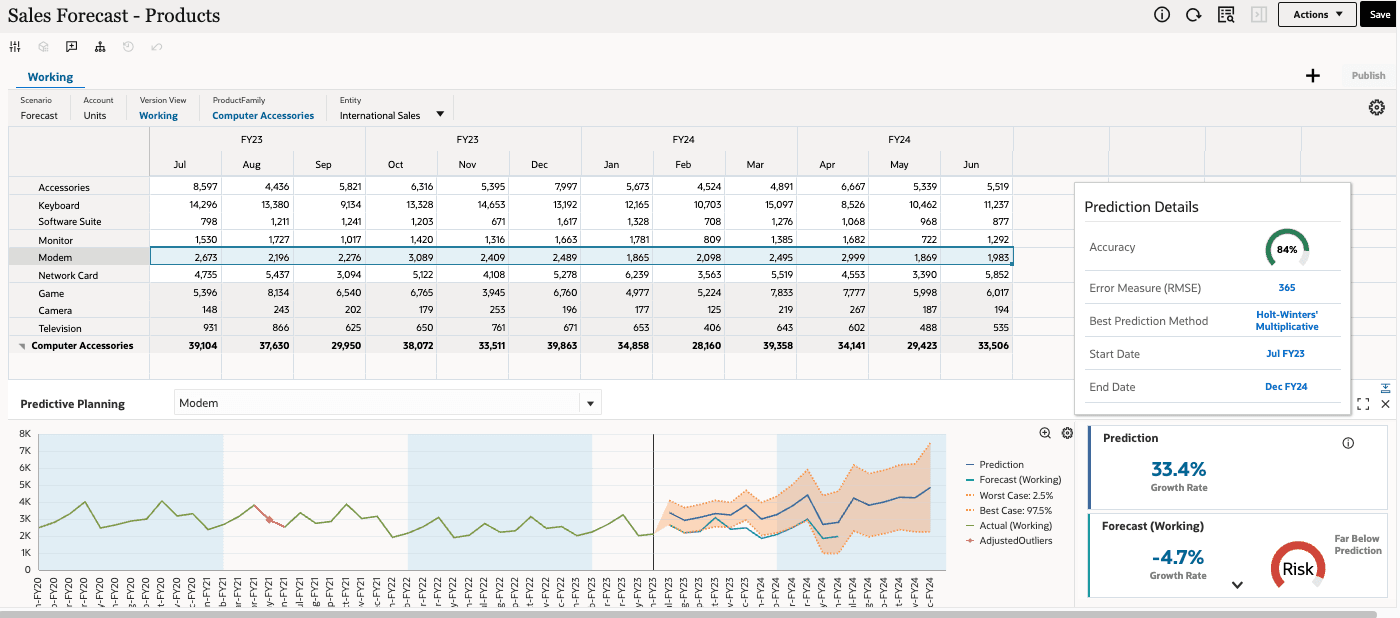Click the information icon in the top bar
The image size is (1400, 618).
(1160, 14)
